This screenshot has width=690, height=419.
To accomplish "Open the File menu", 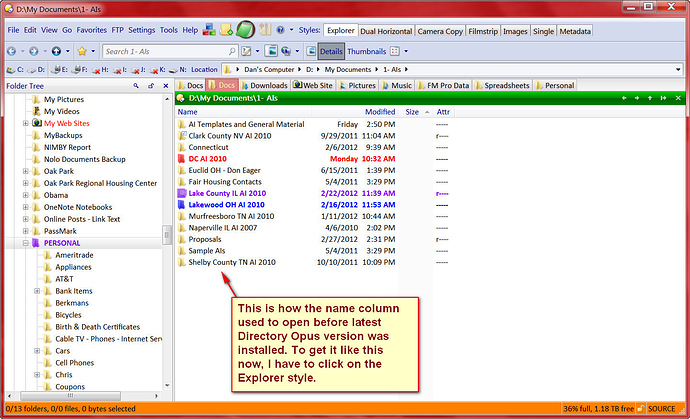I will (x=13, y=30).
